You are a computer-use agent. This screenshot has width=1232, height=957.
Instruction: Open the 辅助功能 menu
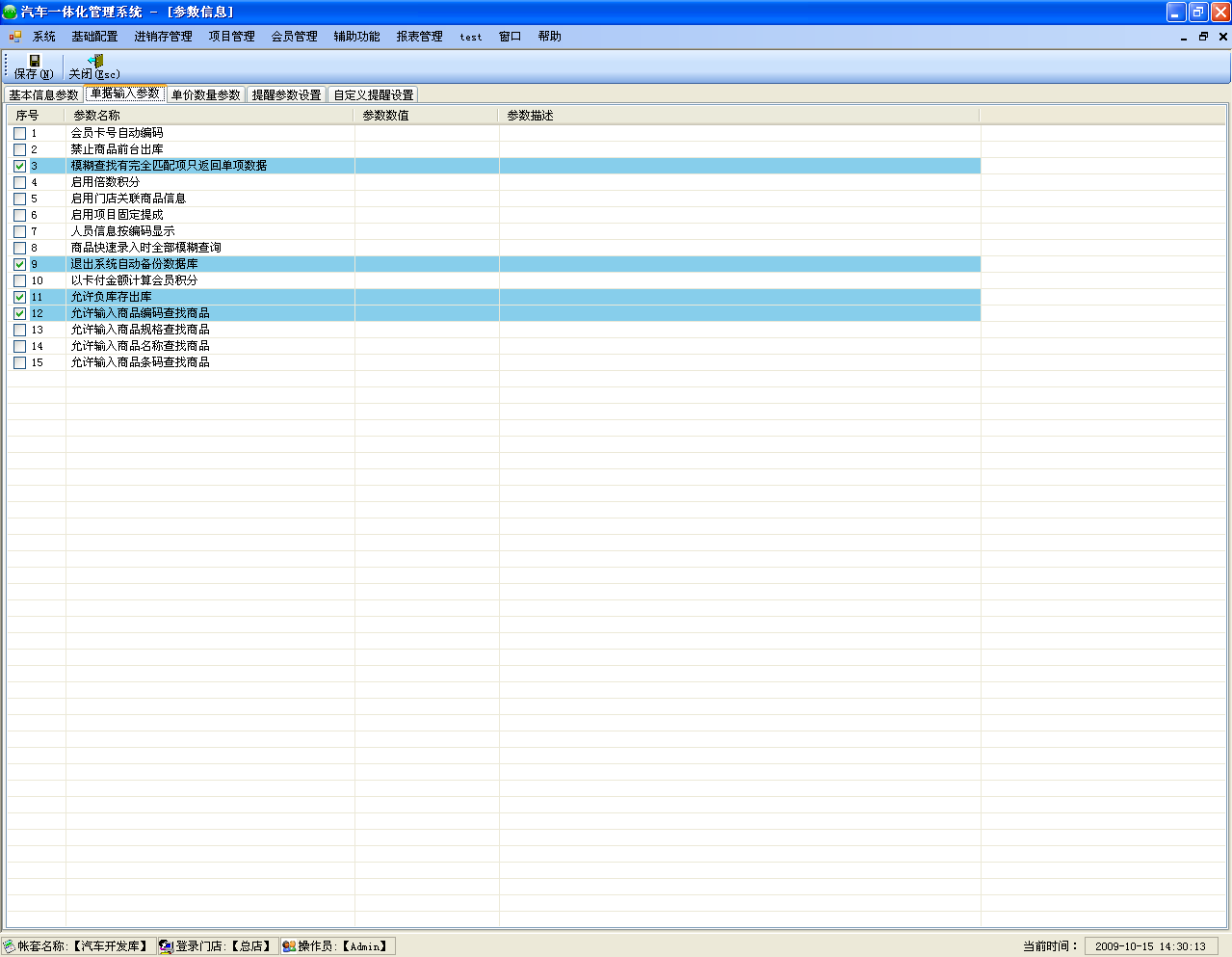pos(357,37)
